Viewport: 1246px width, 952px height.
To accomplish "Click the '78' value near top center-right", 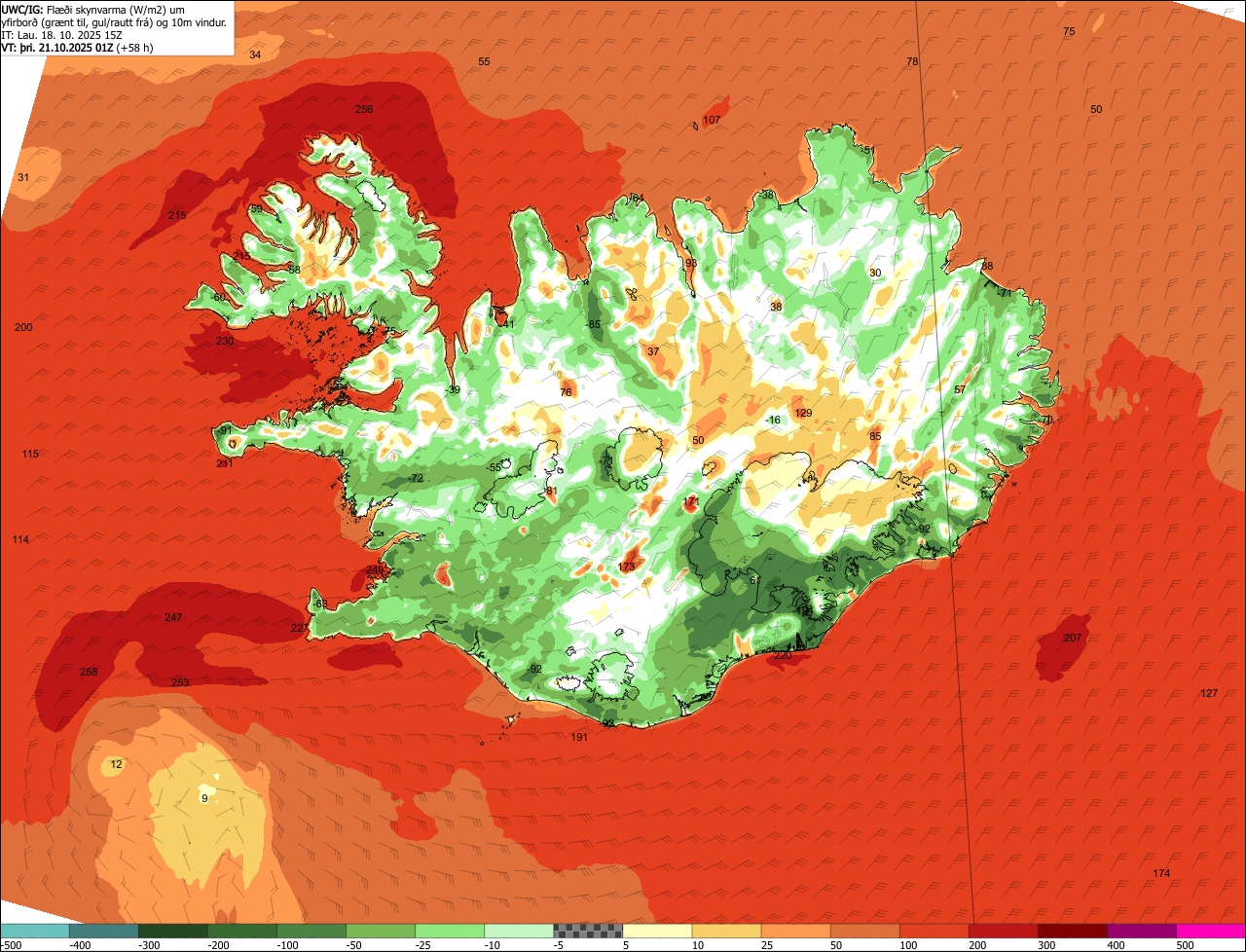I will tap(912, 61).
